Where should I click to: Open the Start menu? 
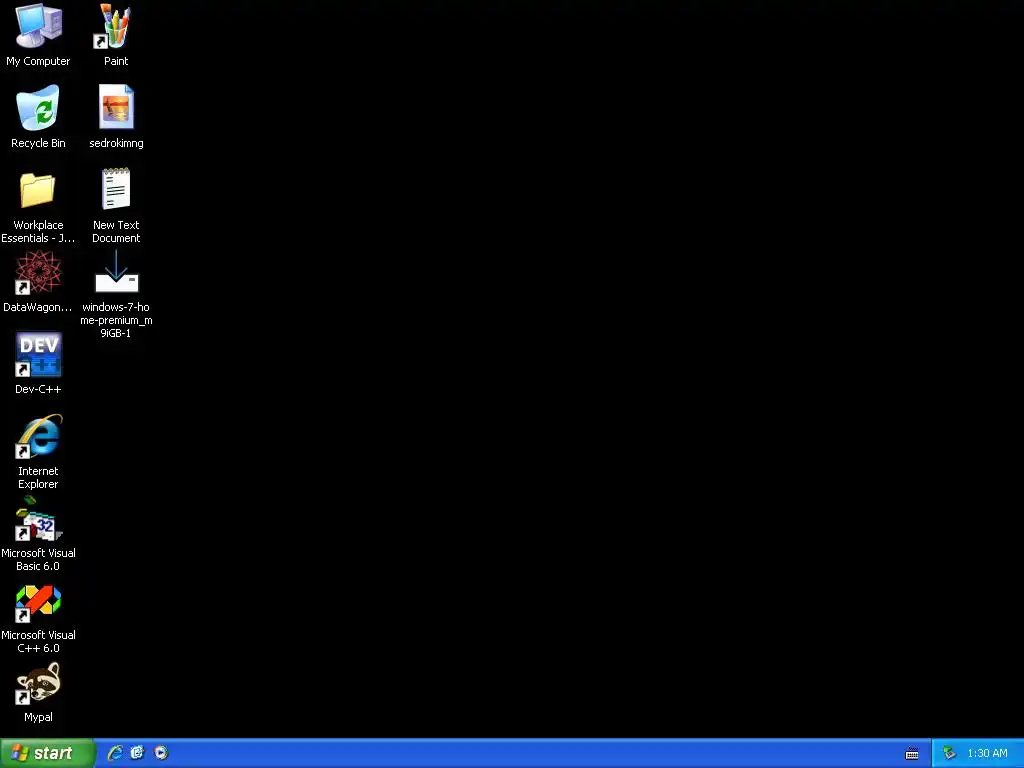(47, 753)
